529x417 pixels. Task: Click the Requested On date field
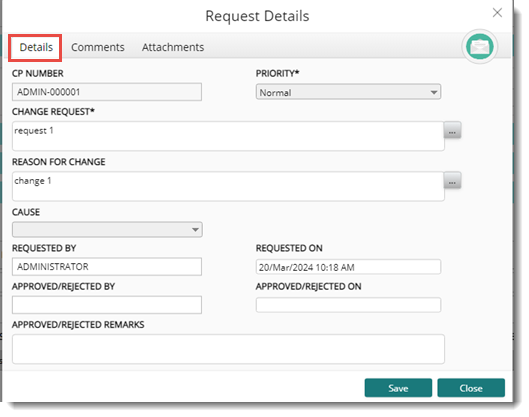coord(348,267)
